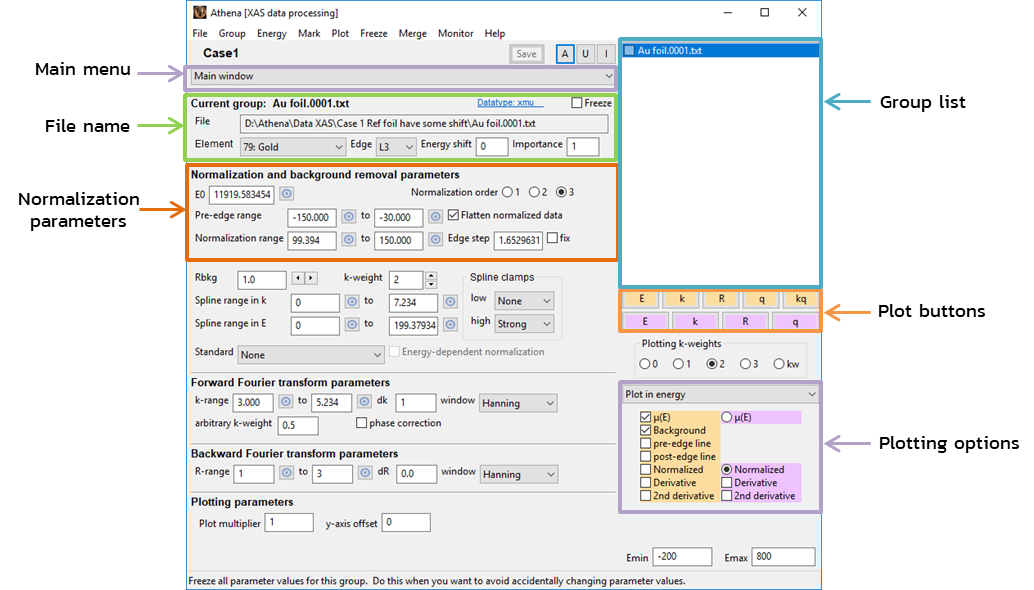Click pluck icon after spline range in E start
The width and height of the screenshot is (1034, 590).
click(352, 324)
